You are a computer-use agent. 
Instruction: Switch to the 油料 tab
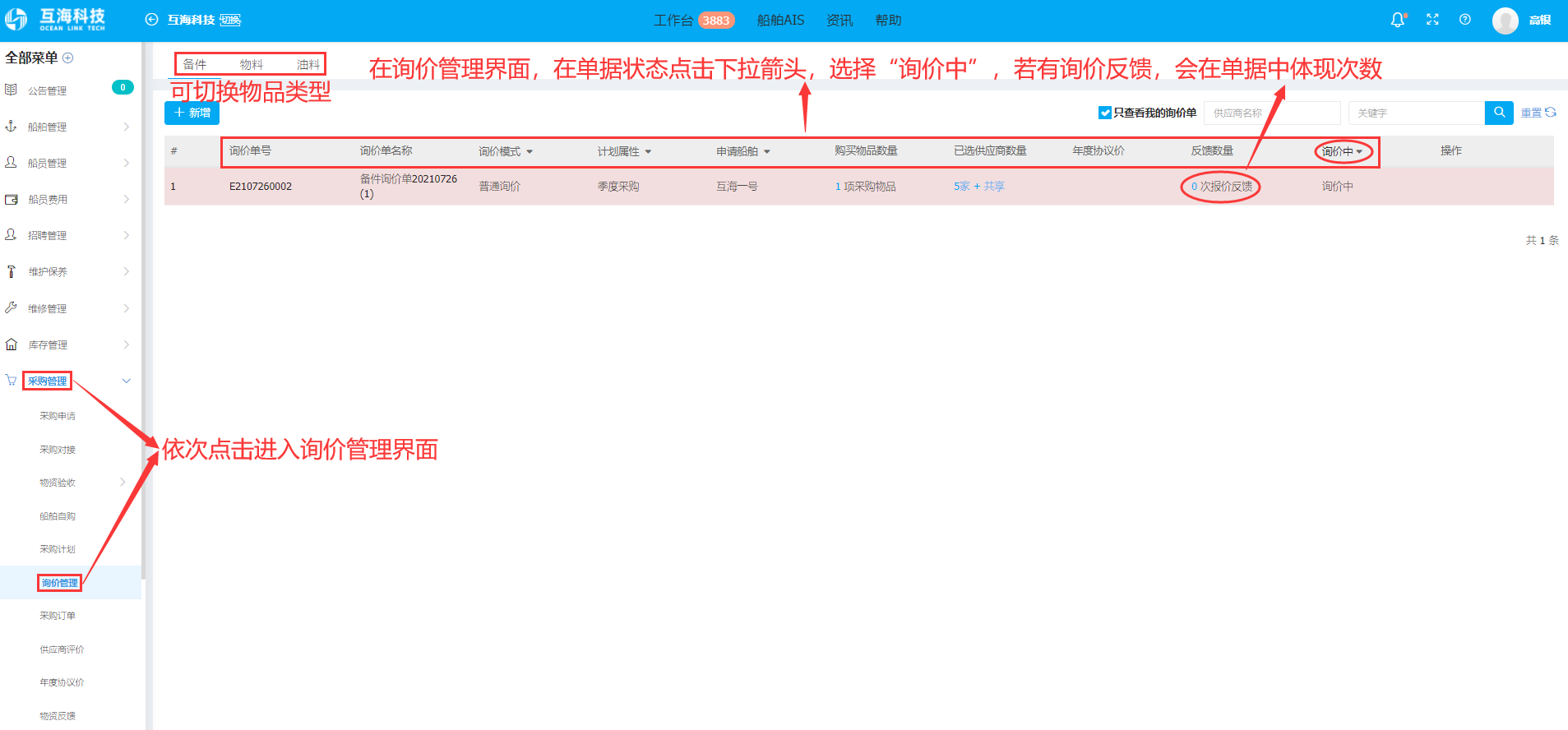[x=308, y=64]
